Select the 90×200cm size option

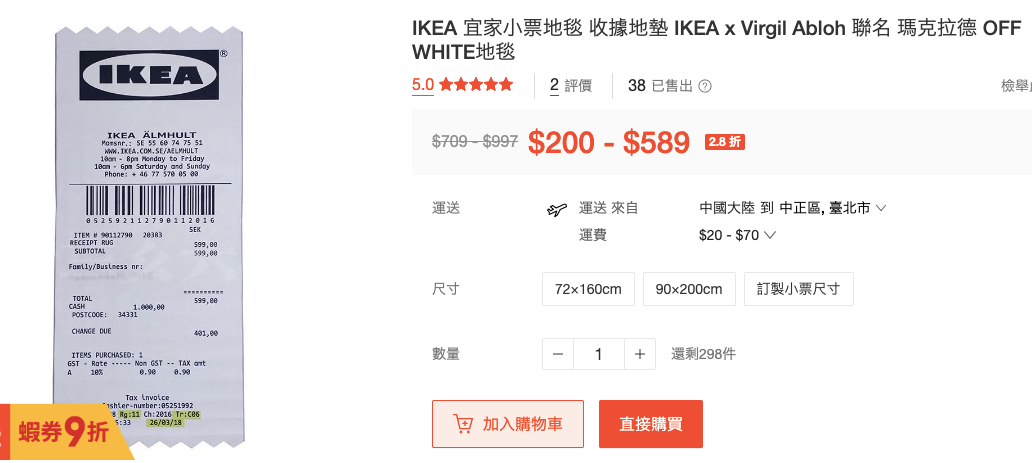pyautogui.click(x=689, y=289)
